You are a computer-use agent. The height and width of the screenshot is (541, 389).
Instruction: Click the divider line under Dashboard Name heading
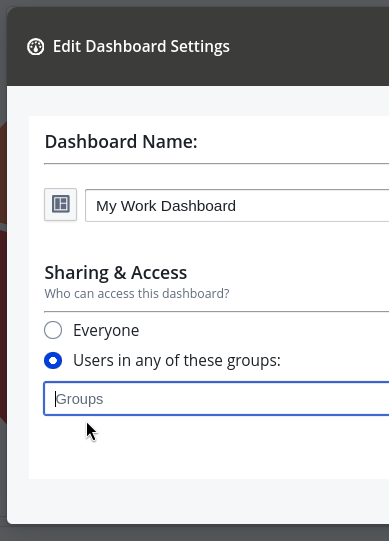click(216, 164)
